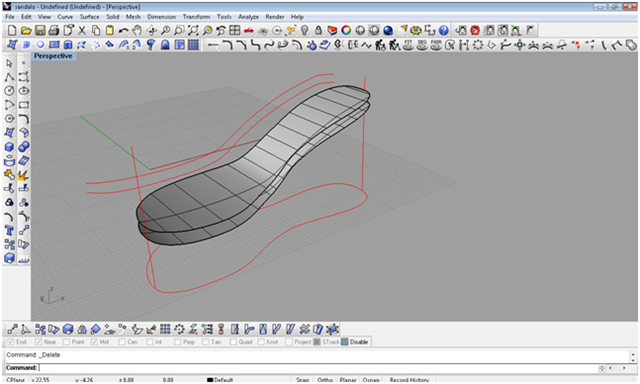Enable the Knot osnap checkbox
Screen dimensions: 640x384
[x=261, y=342]
